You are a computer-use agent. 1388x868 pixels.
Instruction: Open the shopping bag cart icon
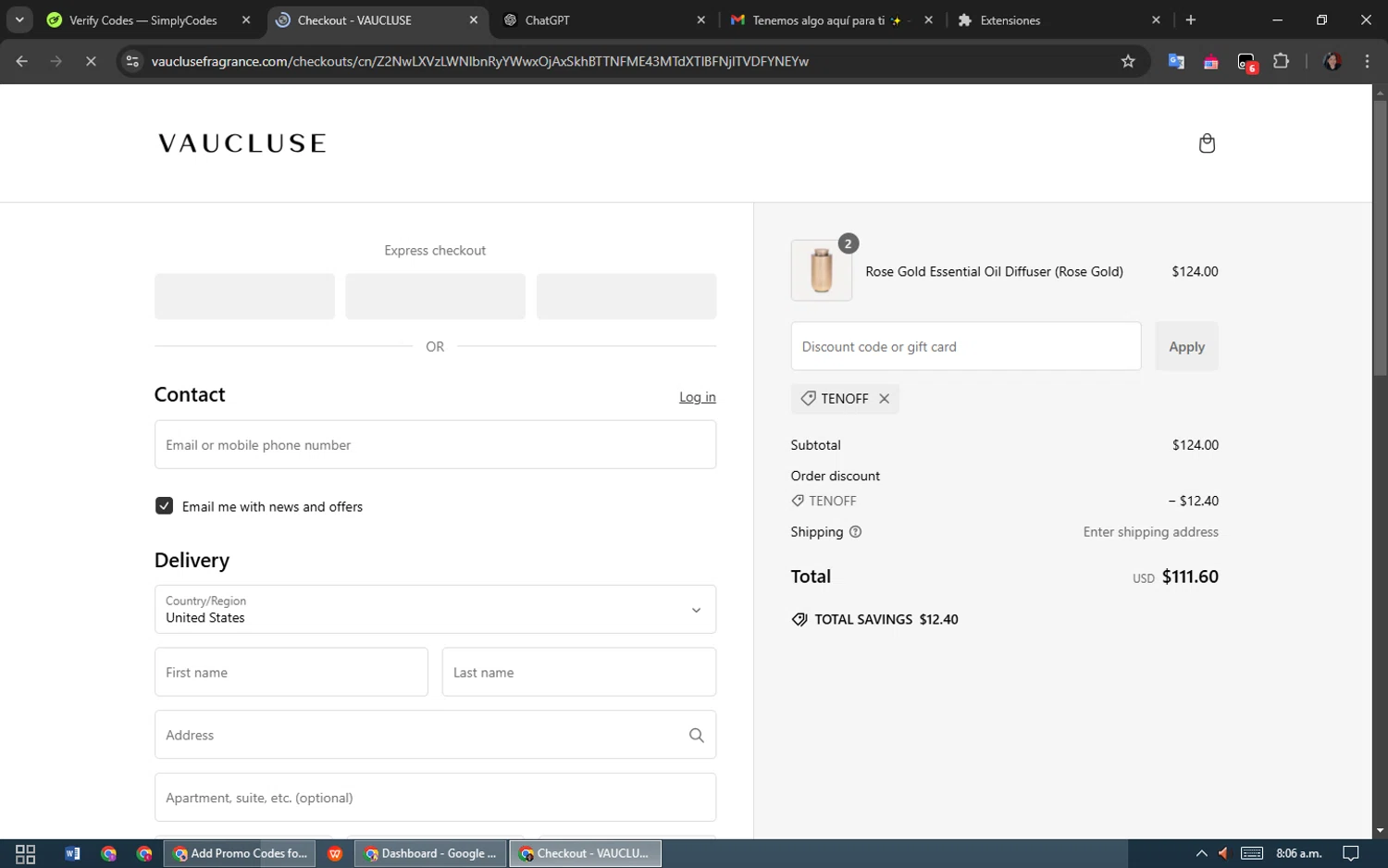coord(1207,143)
